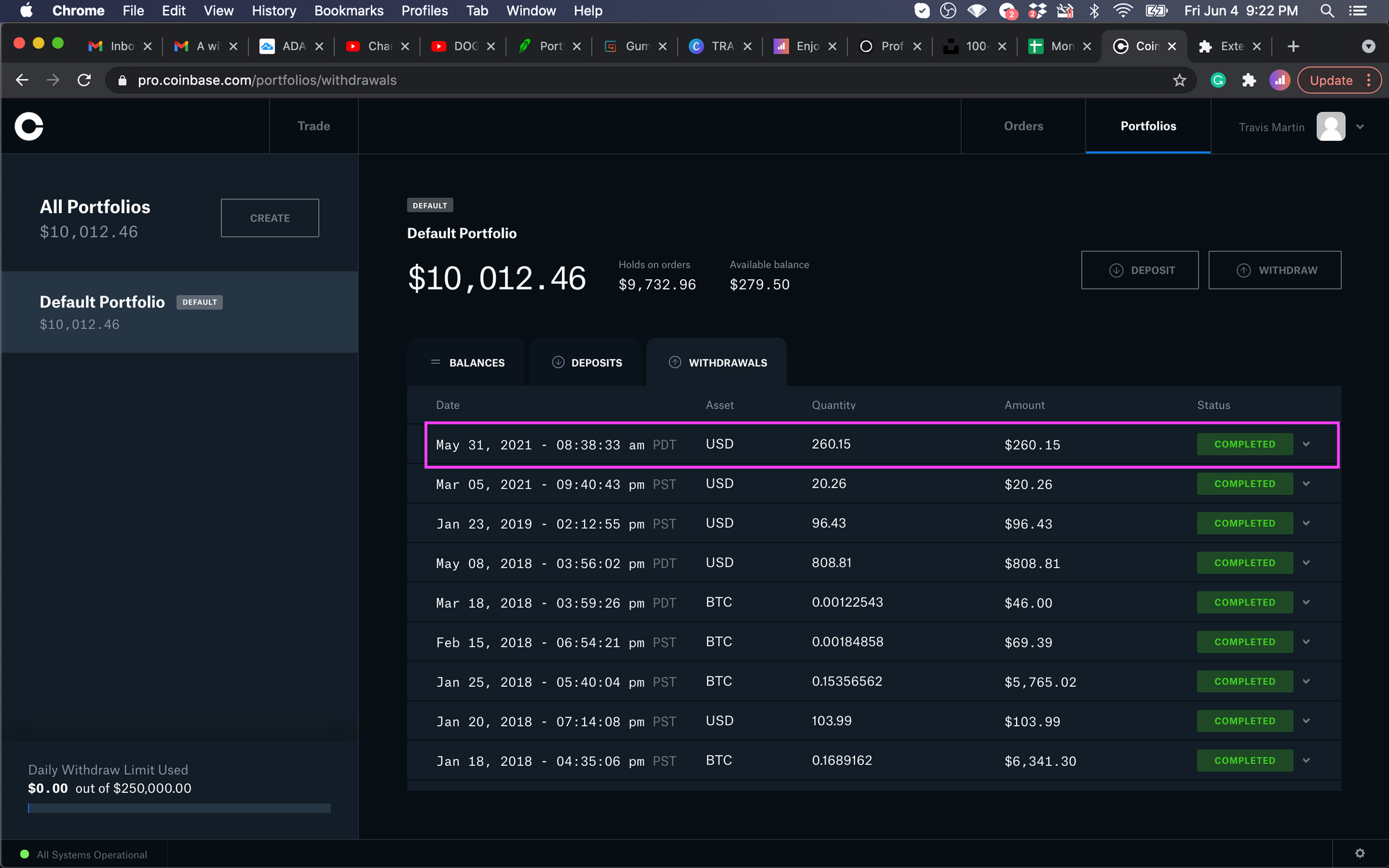Expand the Jan 20, 2018 USD withdrawal
Screen dimensions: 1389x868
1306,721
